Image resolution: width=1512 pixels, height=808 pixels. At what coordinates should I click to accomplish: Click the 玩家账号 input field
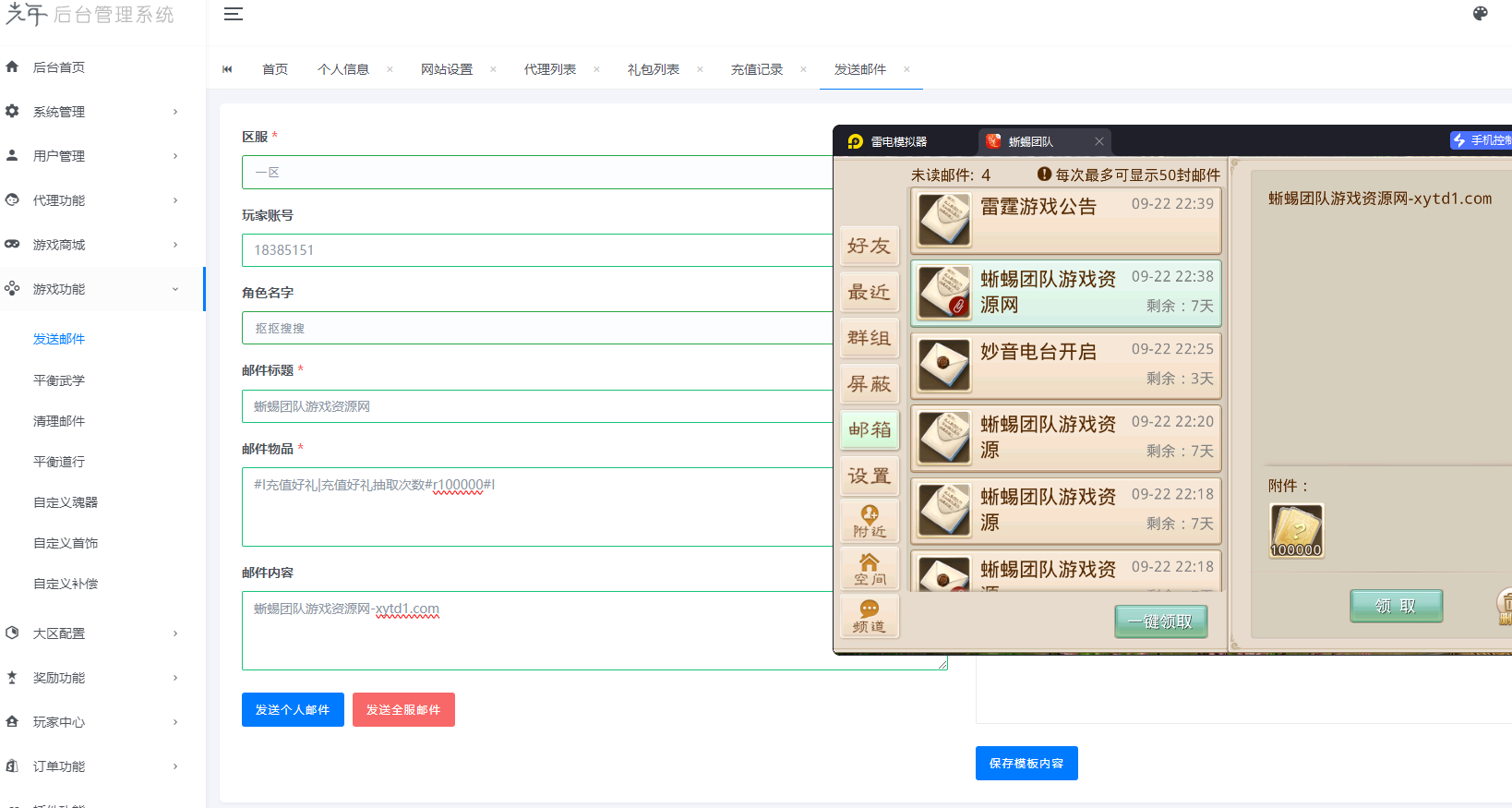coord(537,250)
